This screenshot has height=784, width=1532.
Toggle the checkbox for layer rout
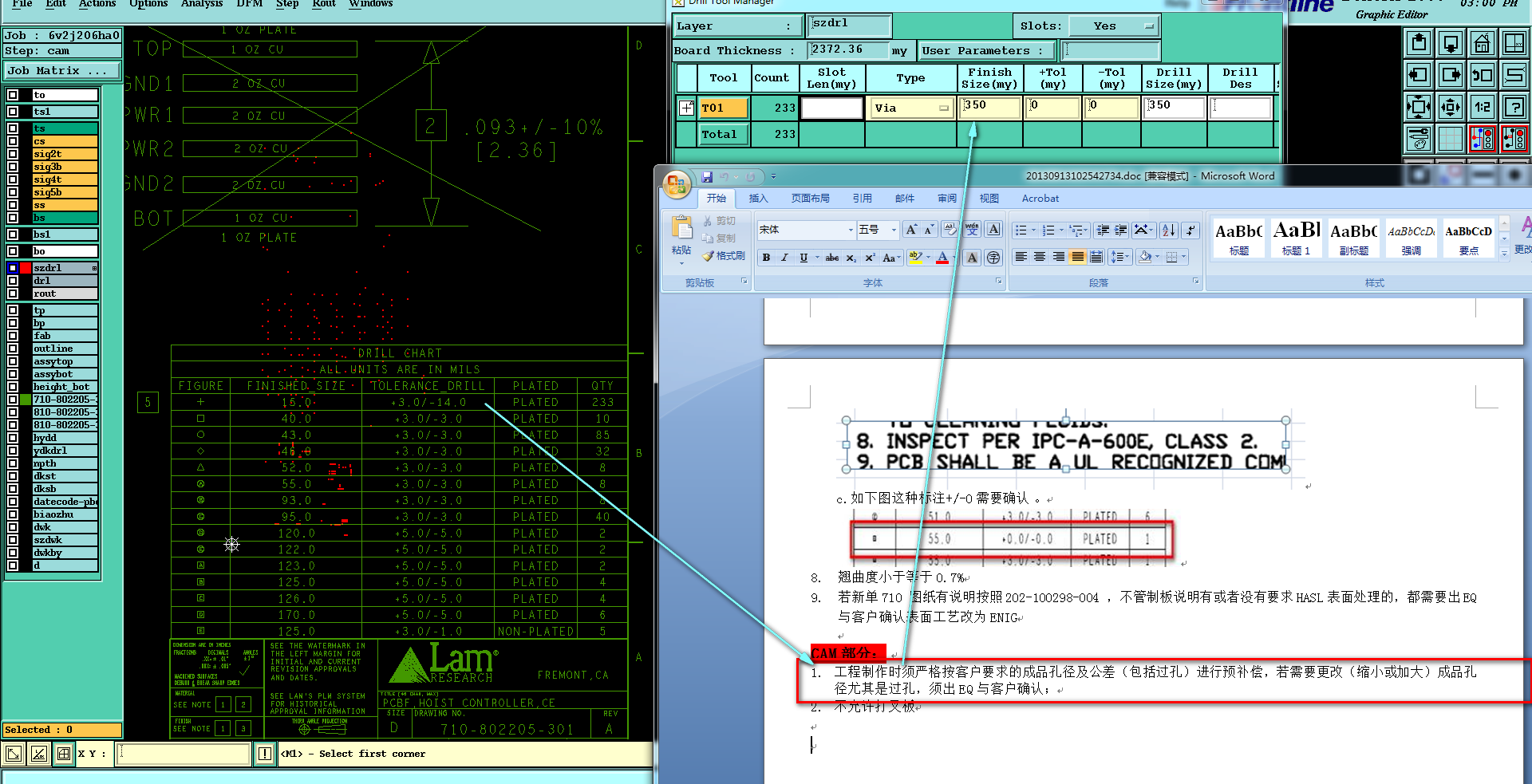(13, 294)
